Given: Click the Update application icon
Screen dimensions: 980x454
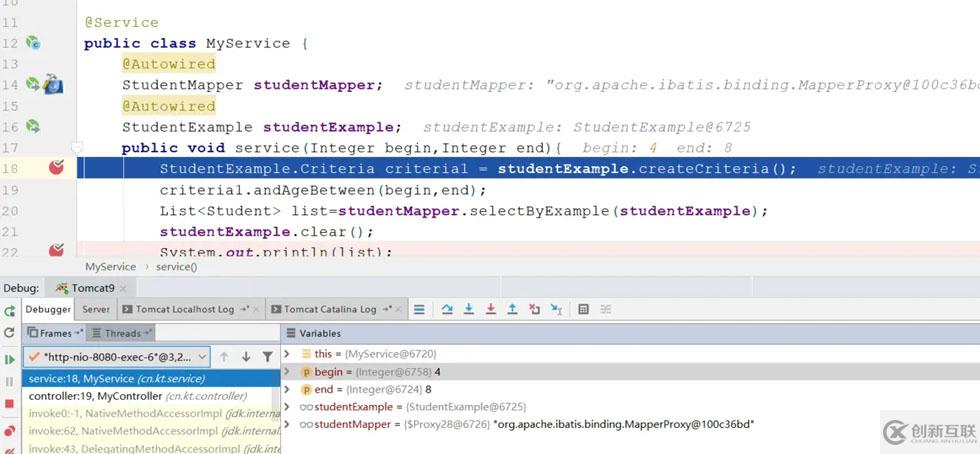Looking at the screenshot, I should click(x=9, y=333).
